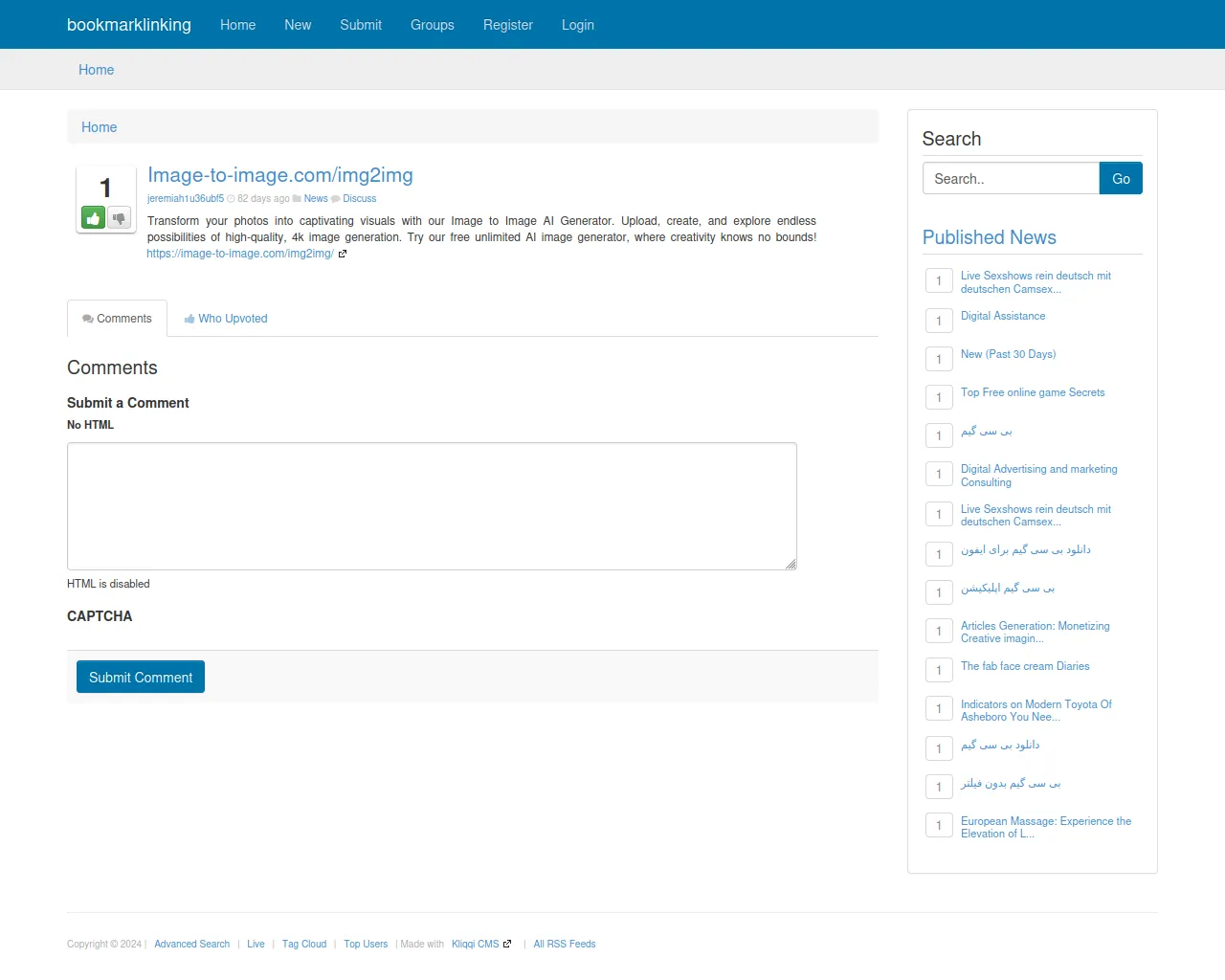
Task: Focus the Search input field
Action: pyautogui.click(x=1011, y=179)
